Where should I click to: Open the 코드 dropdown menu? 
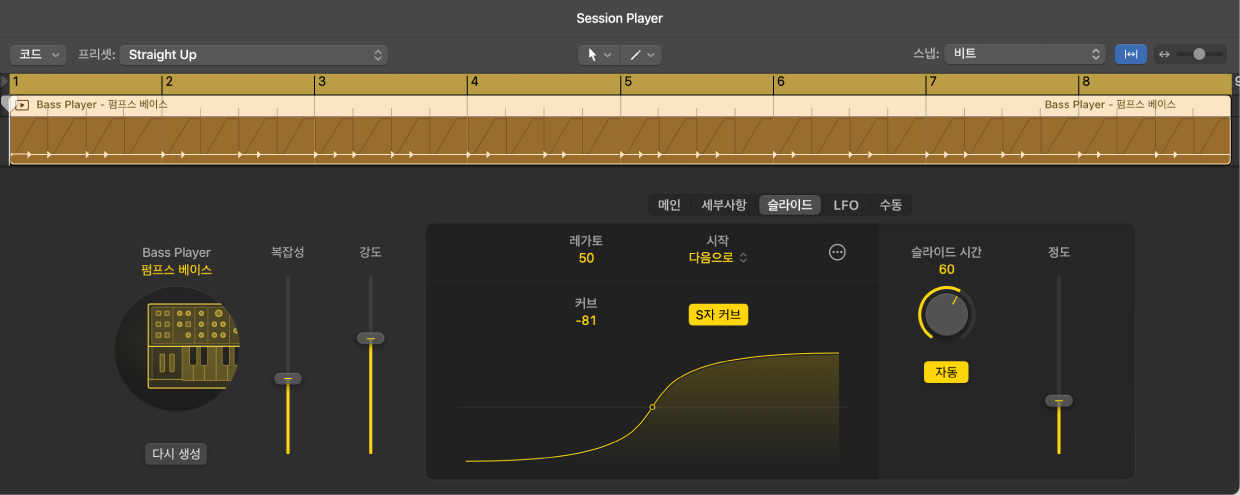[38, 55]
